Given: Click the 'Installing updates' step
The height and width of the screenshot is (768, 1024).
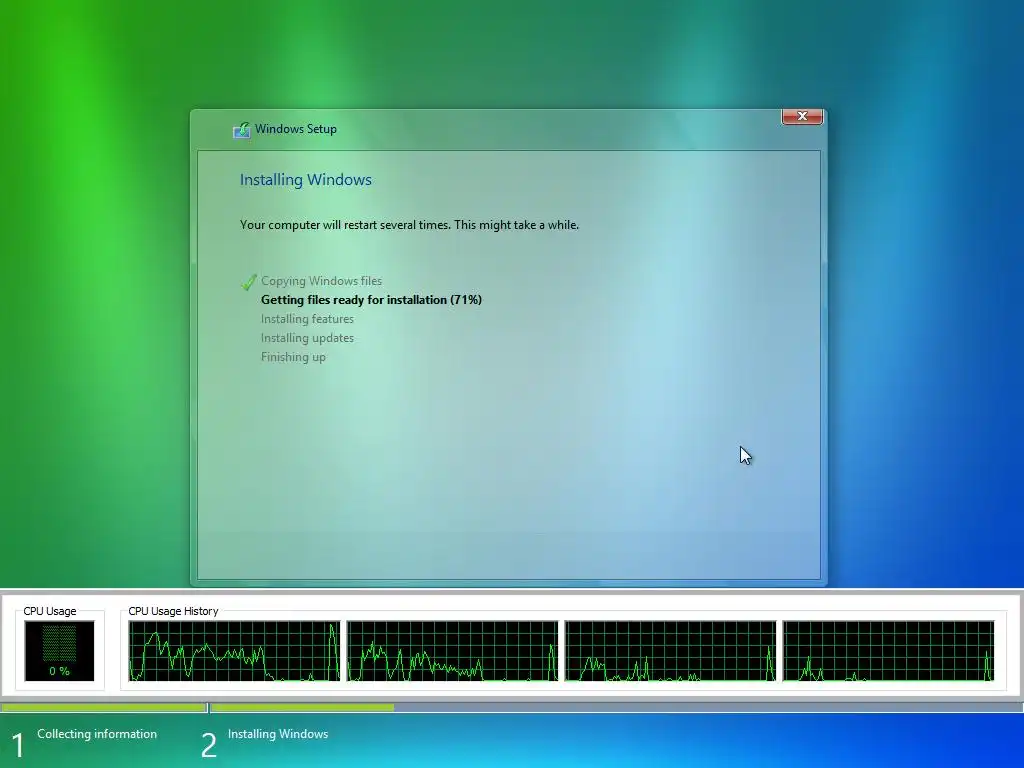Looking at the screenshot, I should click(307, 338).
